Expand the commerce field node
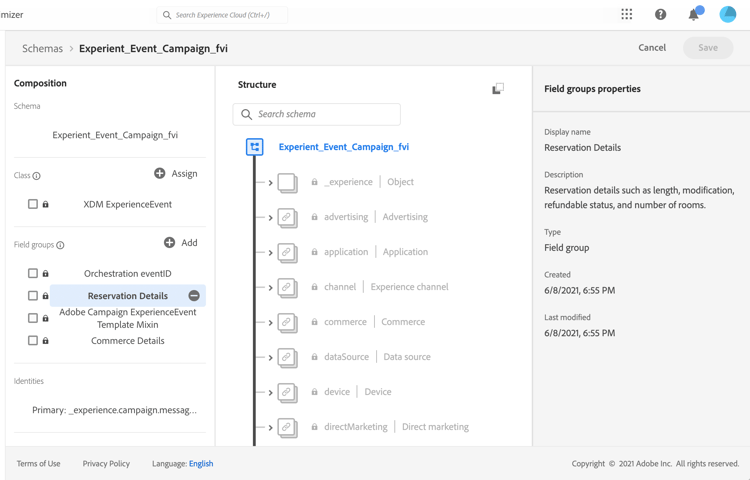Image resolution: width=750 pixels, height=480 pixels. coord(270,322)
